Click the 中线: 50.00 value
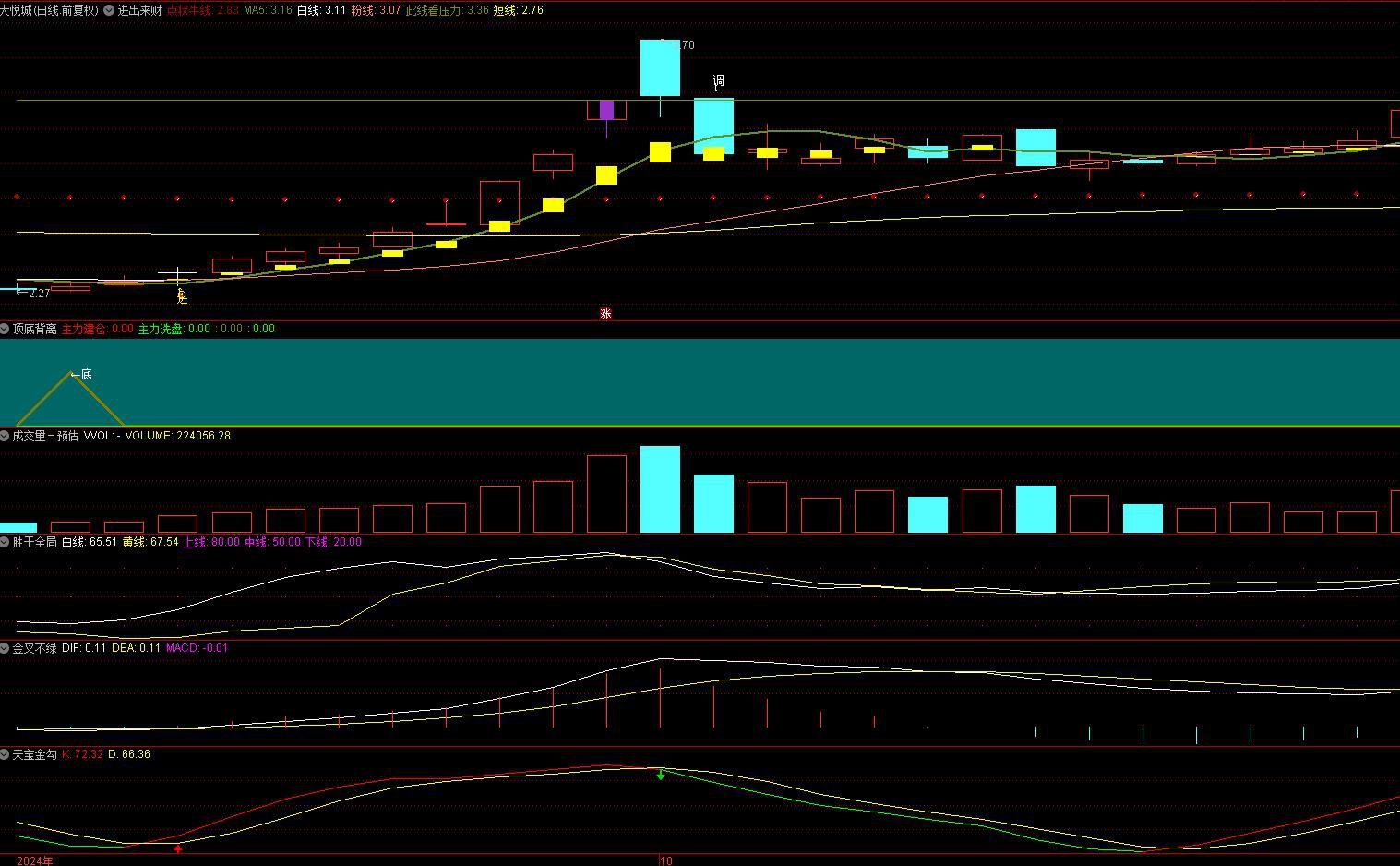 [272, 542]
